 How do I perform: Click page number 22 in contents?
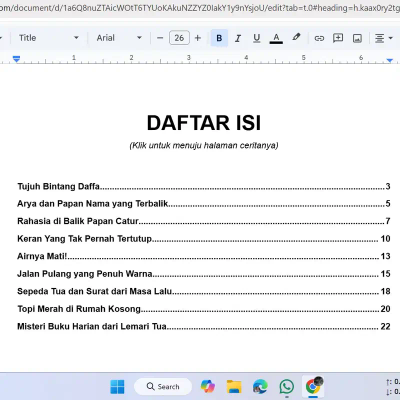pyautogui.click(x=385, y=326)
